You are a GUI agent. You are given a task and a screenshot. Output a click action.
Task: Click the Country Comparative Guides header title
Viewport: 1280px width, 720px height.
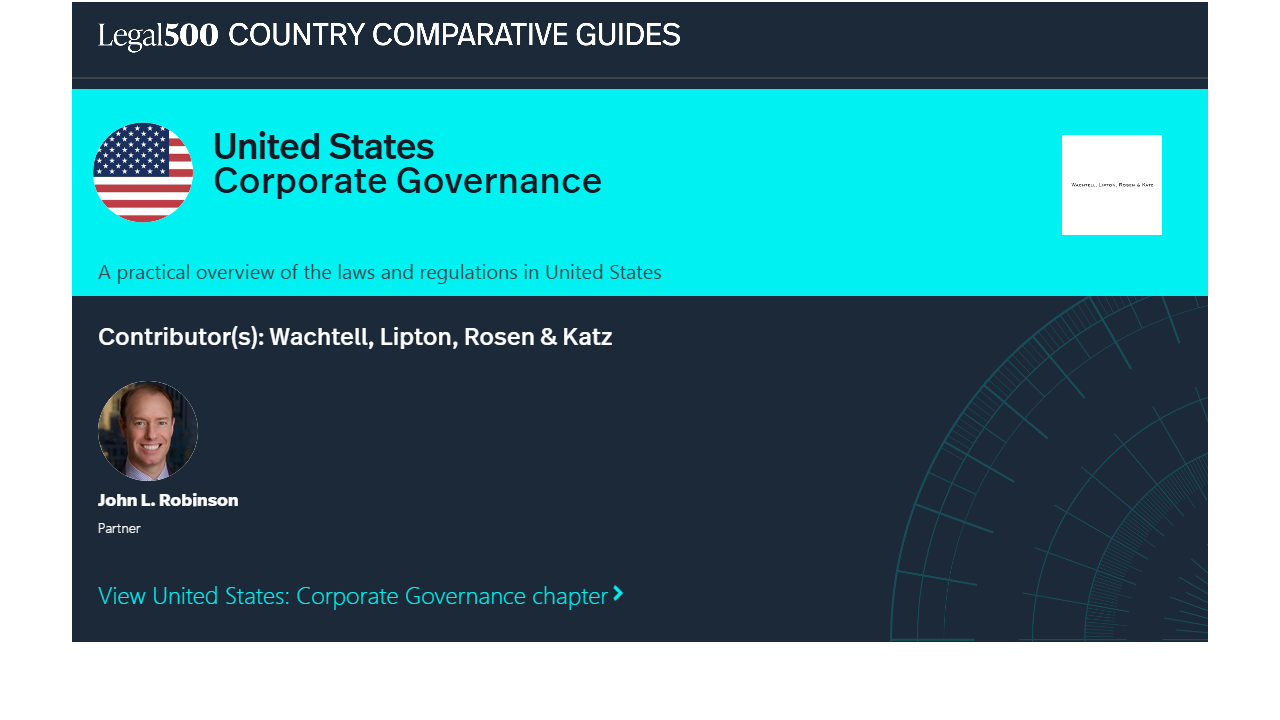coord(454,36)
